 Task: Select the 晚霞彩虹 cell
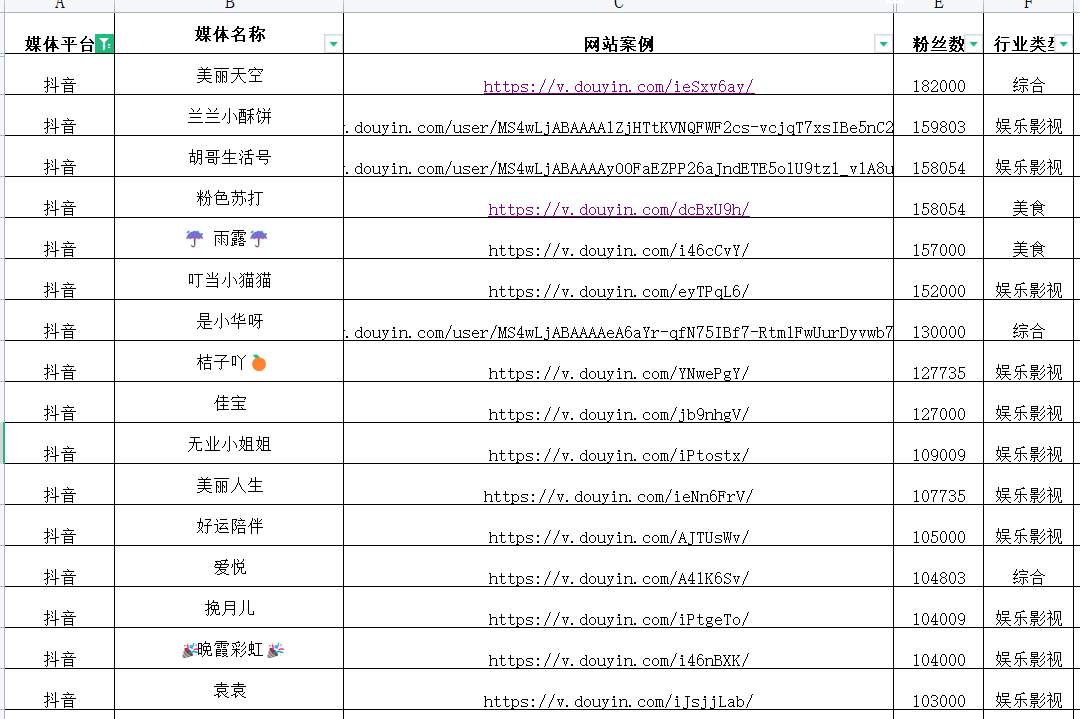[229, 649]
